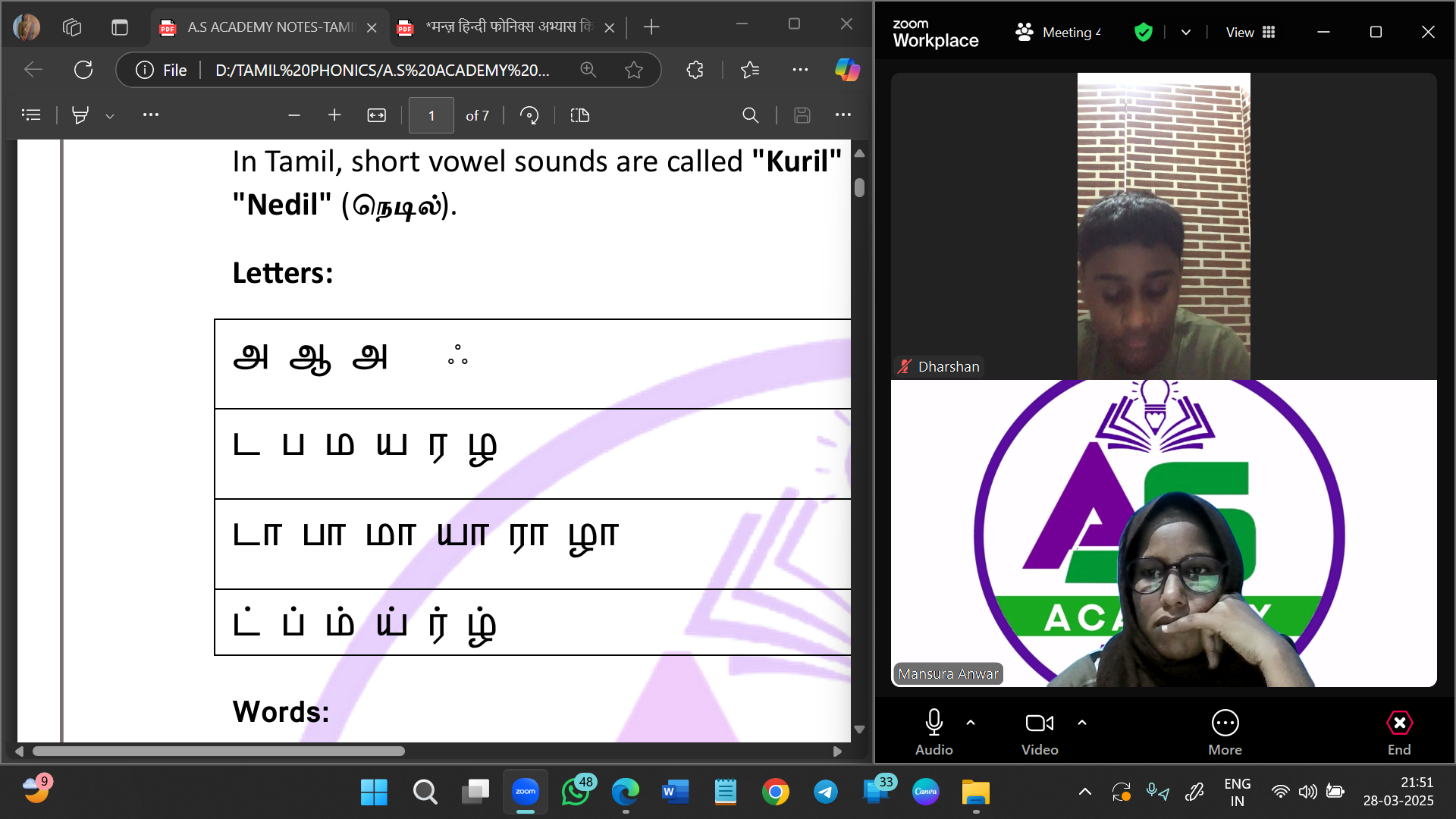Select the PDF highlight tool
The height and width of the screenshot is (819, 1456).
click(x=80, y=115)
